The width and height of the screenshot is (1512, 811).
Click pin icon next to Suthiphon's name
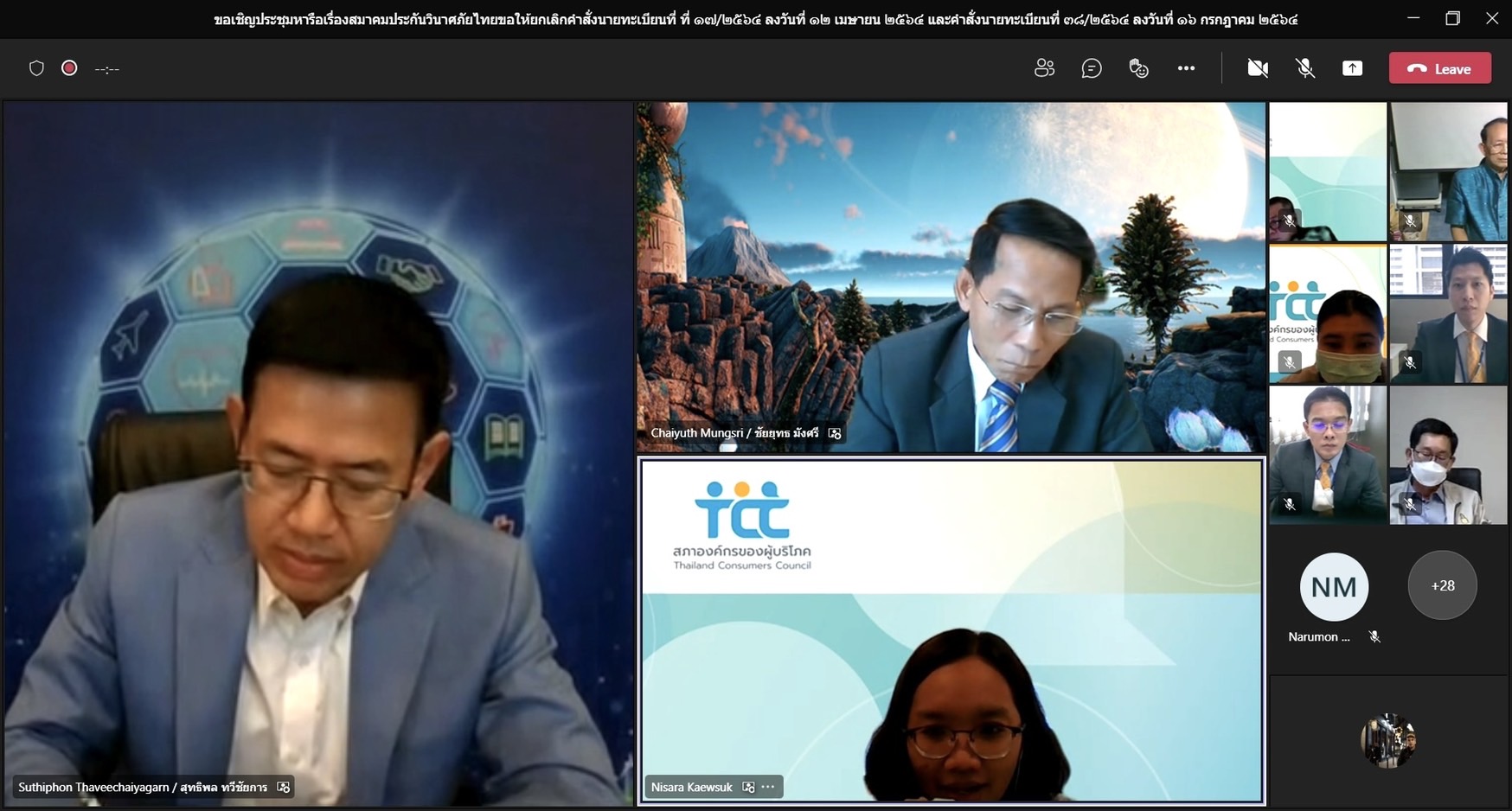point(283,787)
